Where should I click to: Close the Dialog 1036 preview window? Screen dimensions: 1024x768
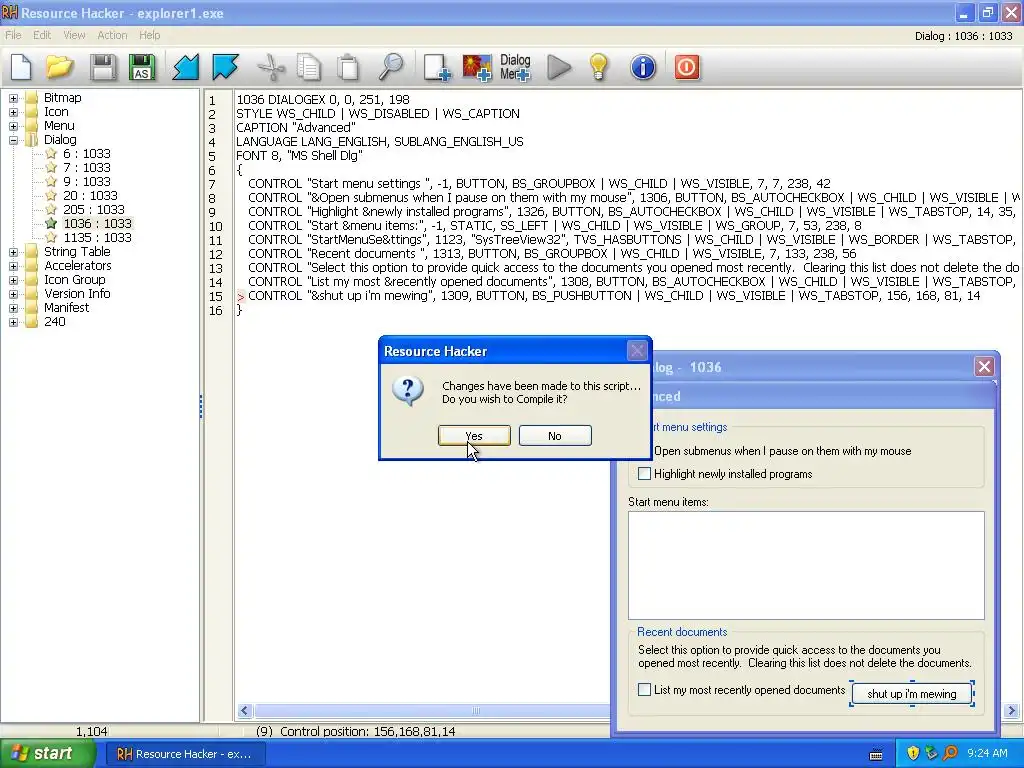pyautogui.click(x=984, y=366)
